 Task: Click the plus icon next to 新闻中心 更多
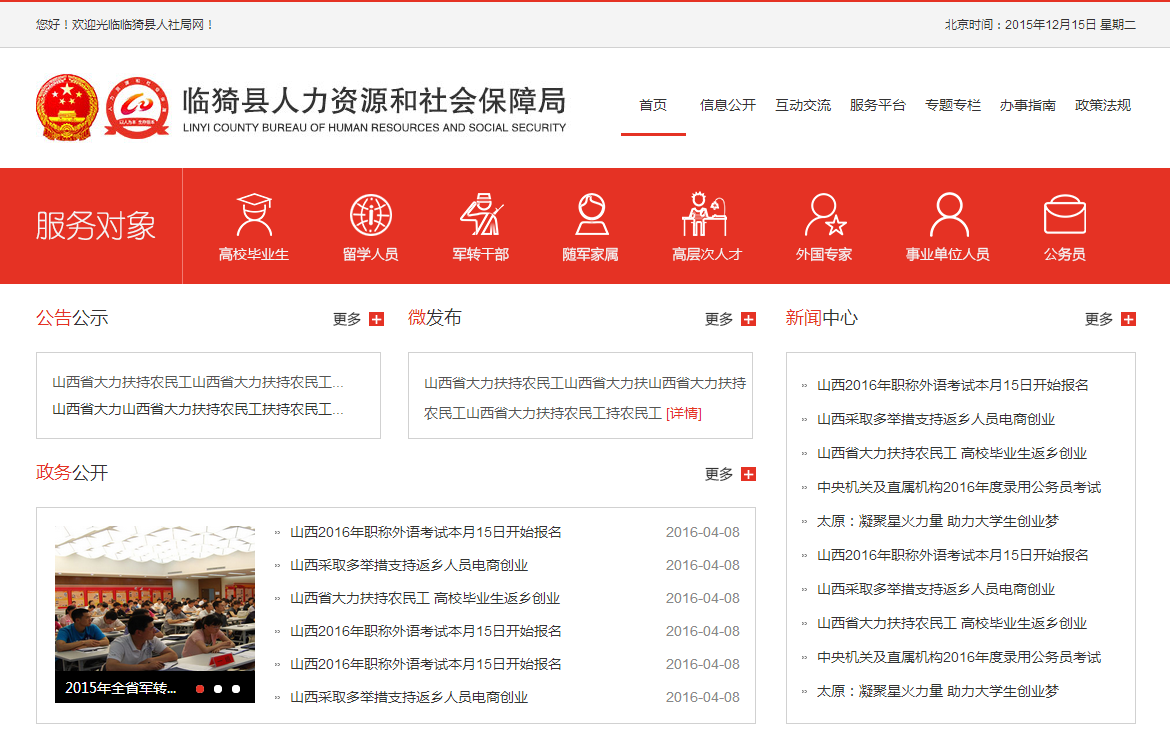pos(1128,319)
